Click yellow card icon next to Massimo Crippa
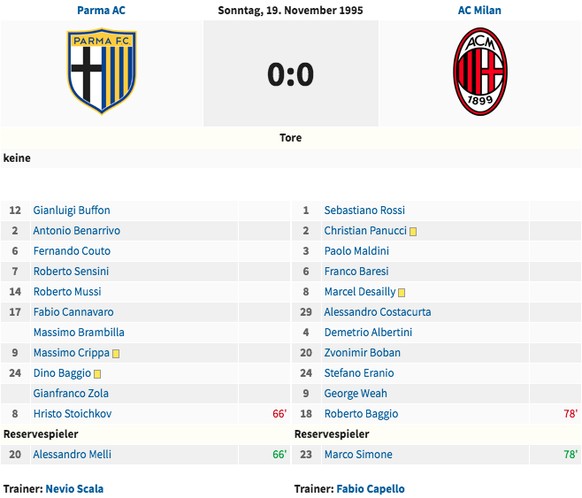Image resolution: width=582 pixels, height=498 pixels. click(x=116, y=354)
